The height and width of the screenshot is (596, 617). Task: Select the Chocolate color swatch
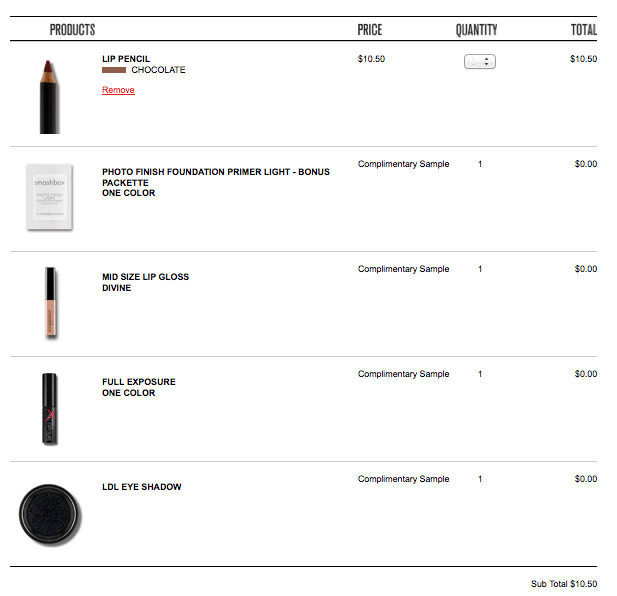click(113, 71)
